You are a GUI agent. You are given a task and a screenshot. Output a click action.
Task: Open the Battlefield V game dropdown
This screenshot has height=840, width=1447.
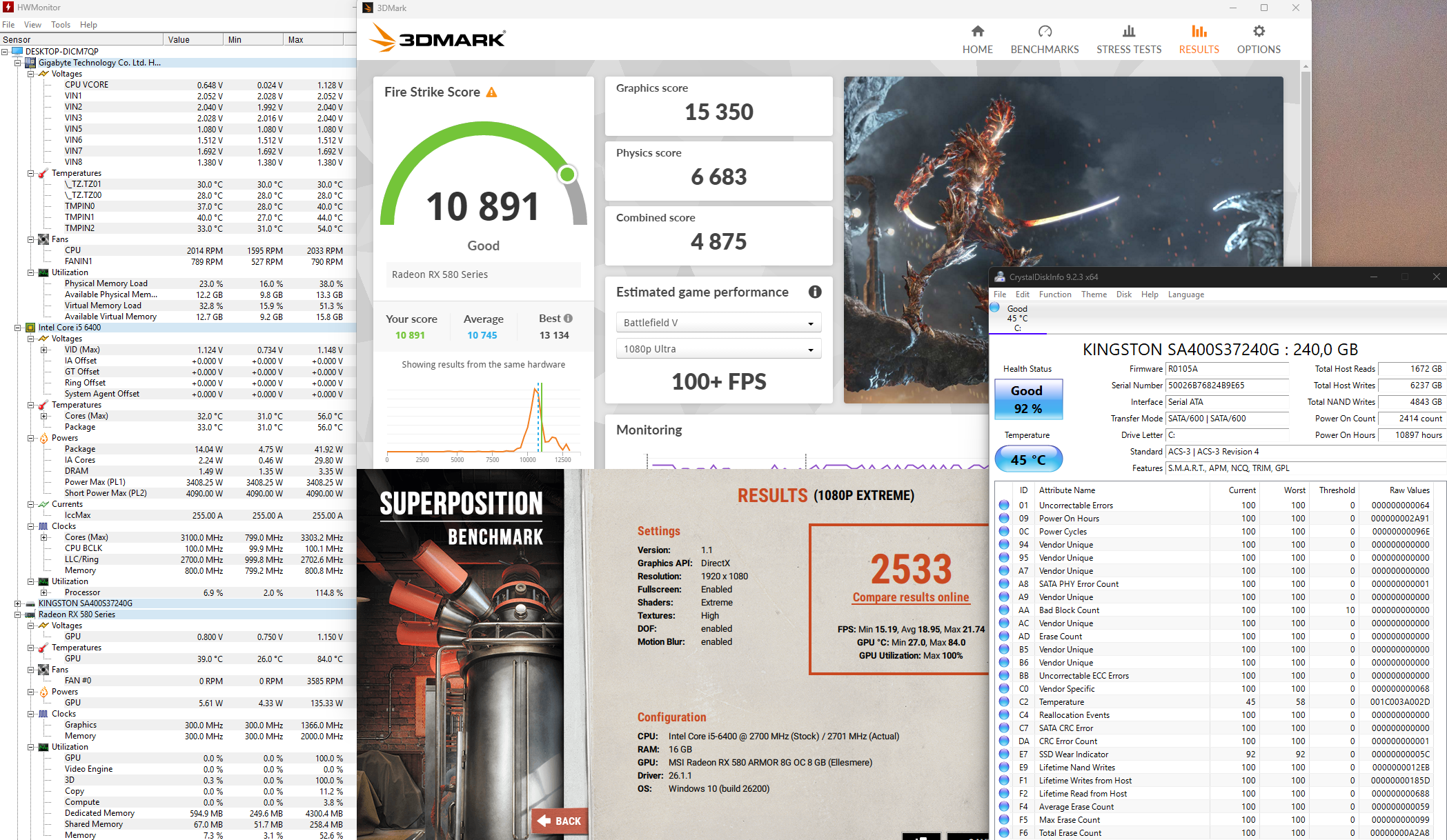click(x=718, y=323)
